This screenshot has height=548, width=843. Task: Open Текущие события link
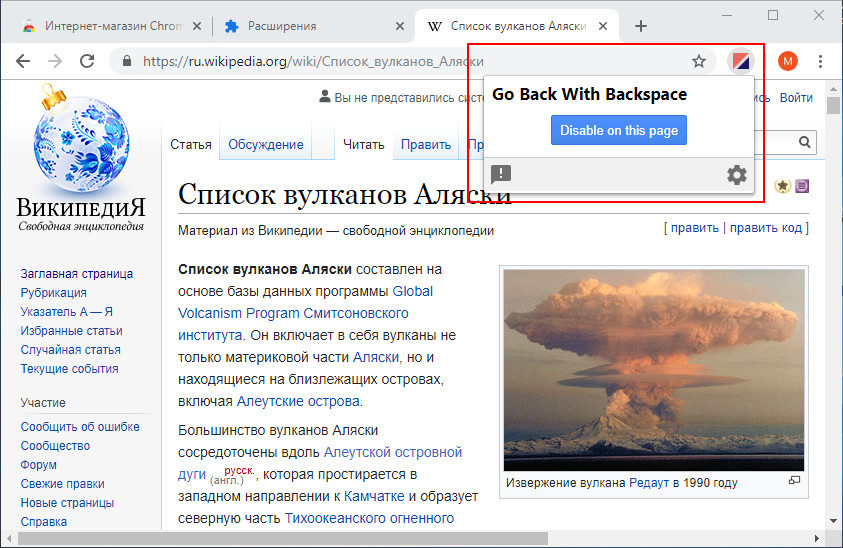[x=69, y=369]
